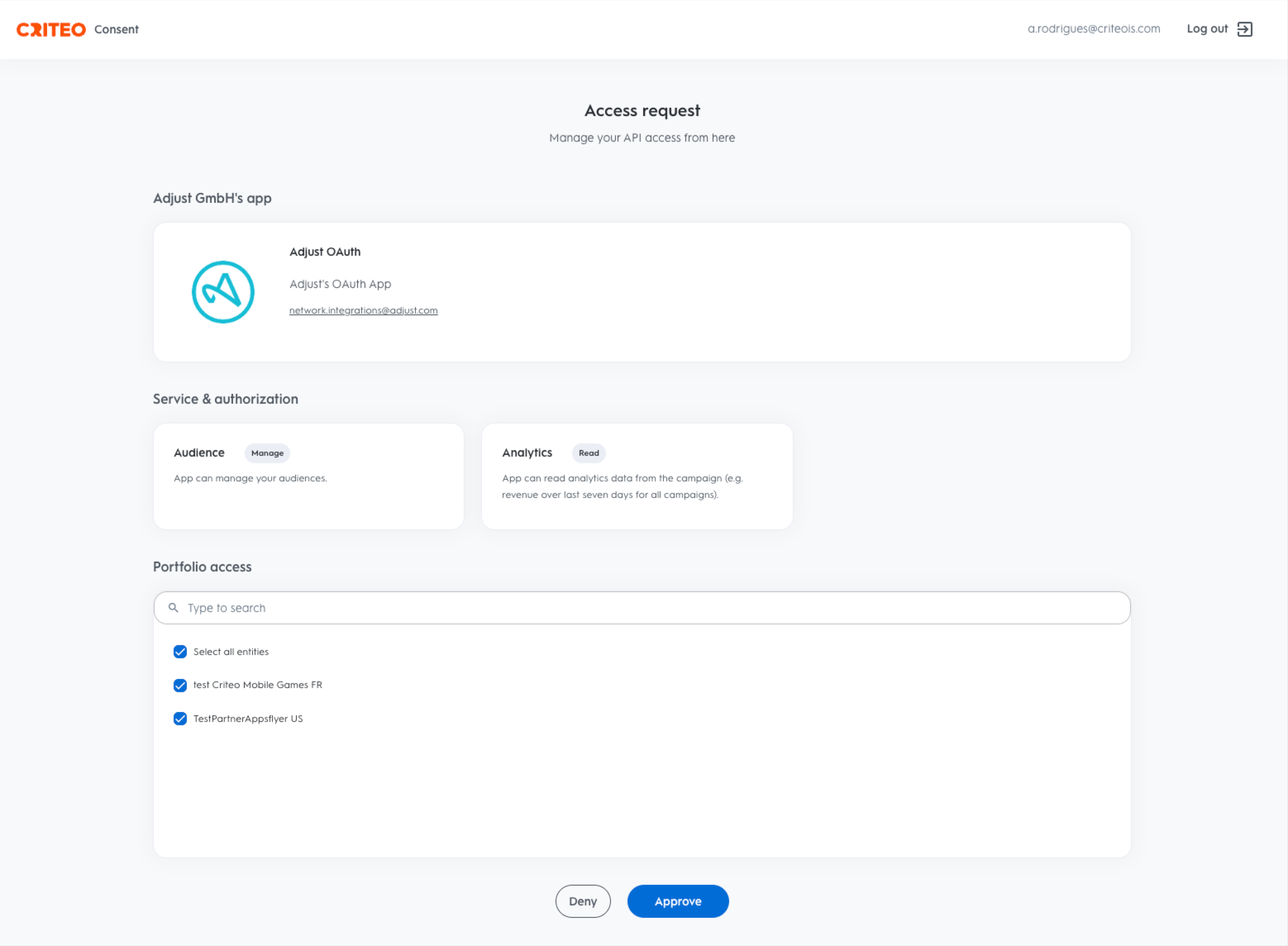Click the Consent label in header
The width and height of the screenshot is (1288, 946).
[116, 29]
